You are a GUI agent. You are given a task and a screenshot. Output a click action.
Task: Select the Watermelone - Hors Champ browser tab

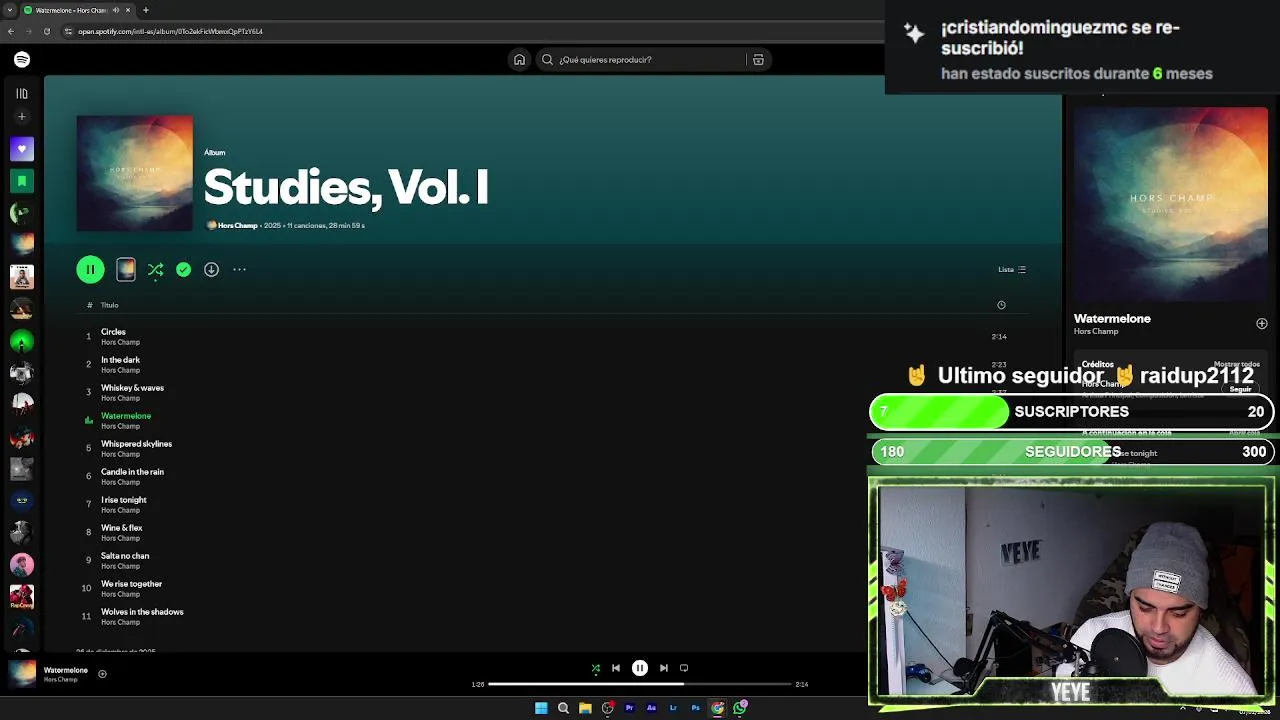click(78, 10)
